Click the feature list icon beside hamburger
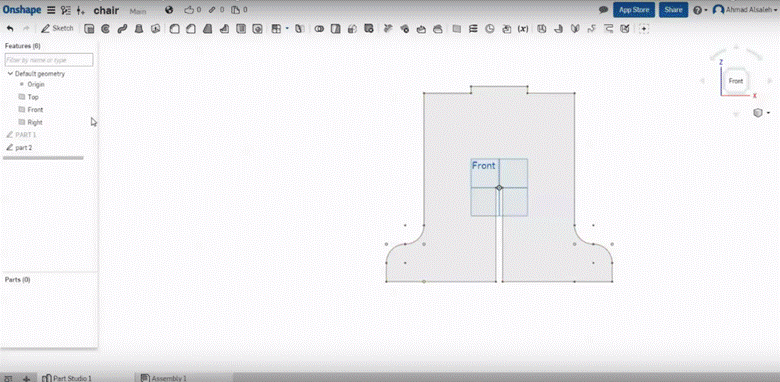The image size is (780, 382). click(x=66, y=10)
